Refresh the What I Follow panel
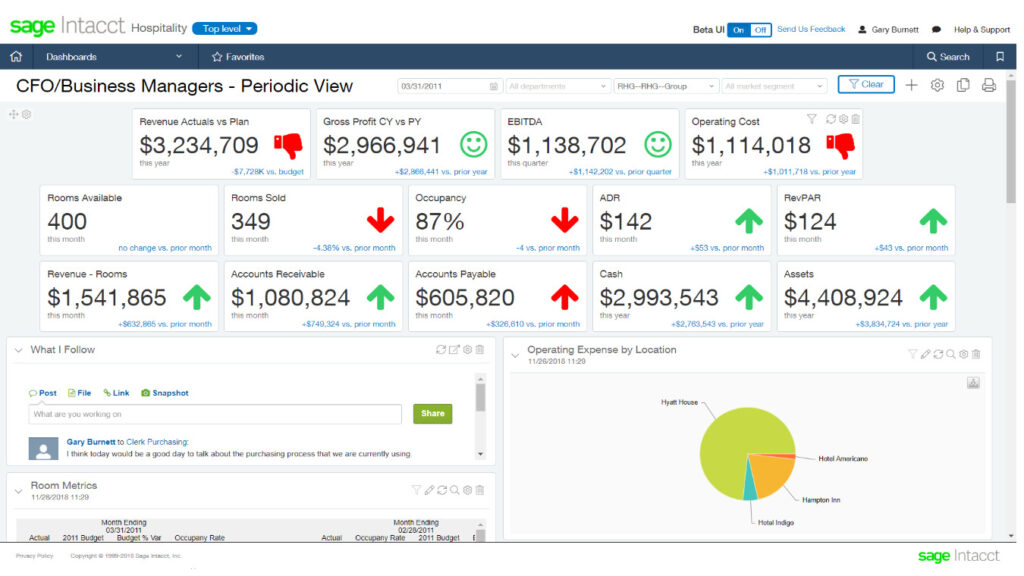1024x576 pixels. click(x=441, y=349)
